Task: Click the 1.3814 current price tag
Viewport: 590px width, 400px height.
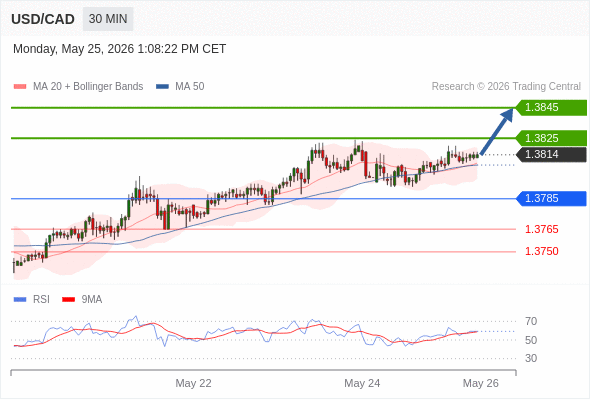Action: 551,154
